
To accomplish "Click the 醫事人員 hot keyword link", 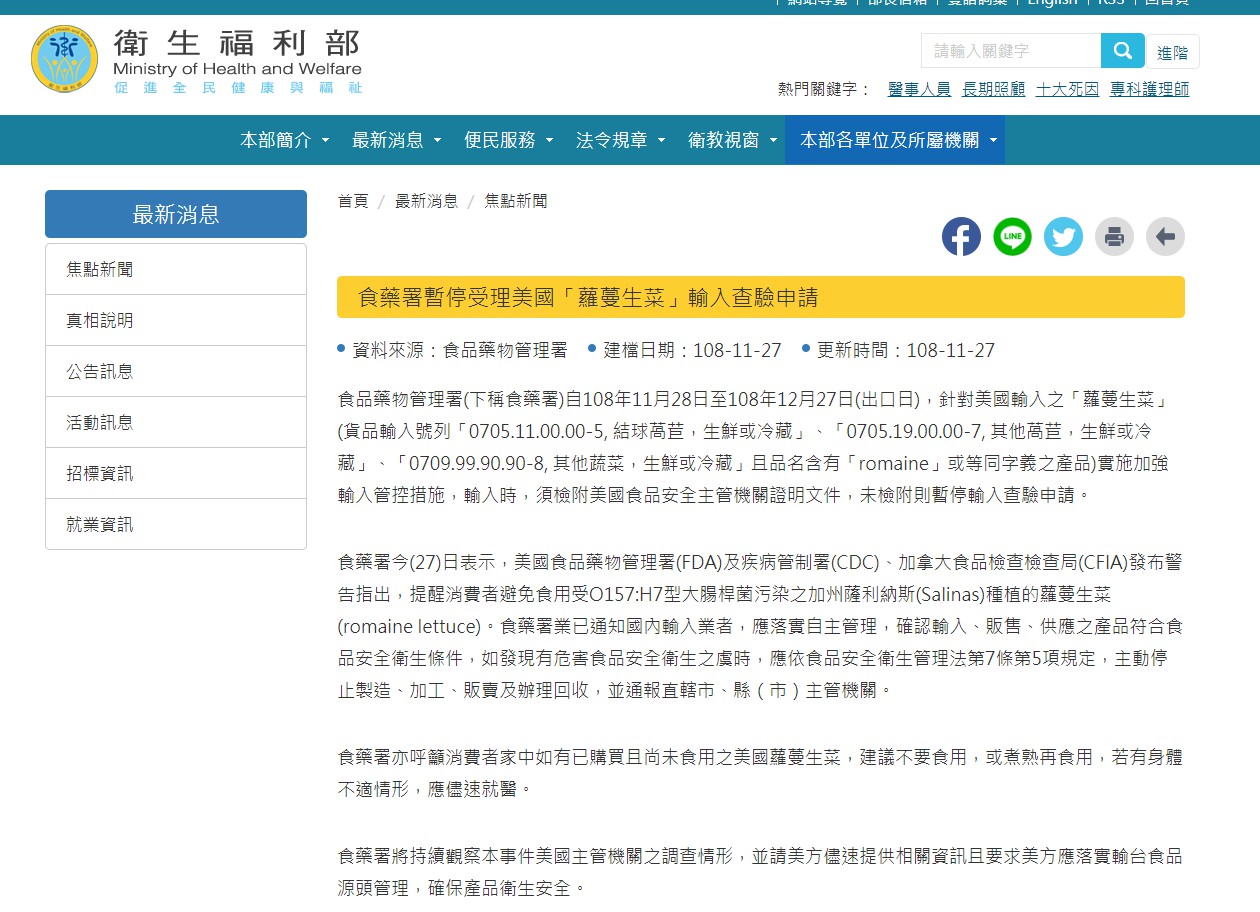I will [919, 89].
